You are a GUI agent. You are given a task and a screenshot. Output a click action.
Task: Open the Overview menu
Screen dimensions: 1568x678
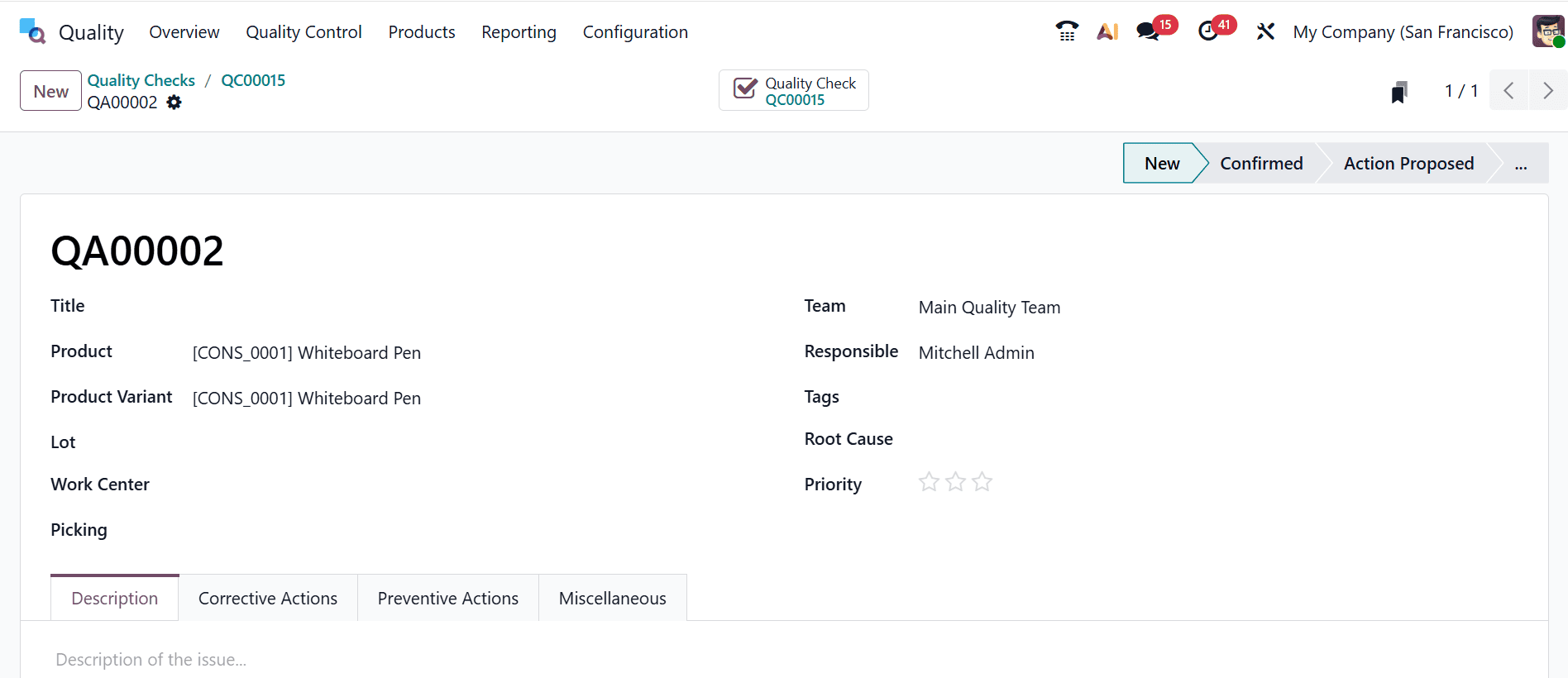[184, 31]
